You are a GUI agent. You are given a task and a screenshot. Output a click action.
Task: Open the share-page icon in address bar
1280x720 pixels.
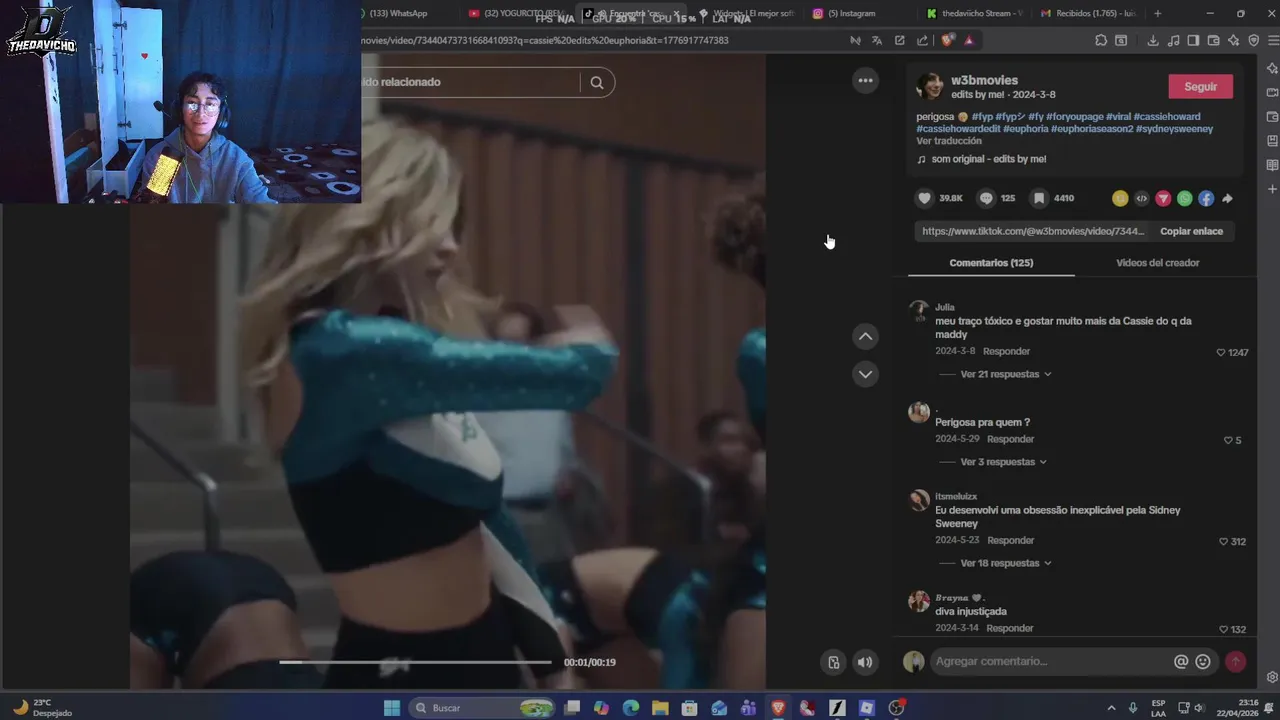pos(922,40)
